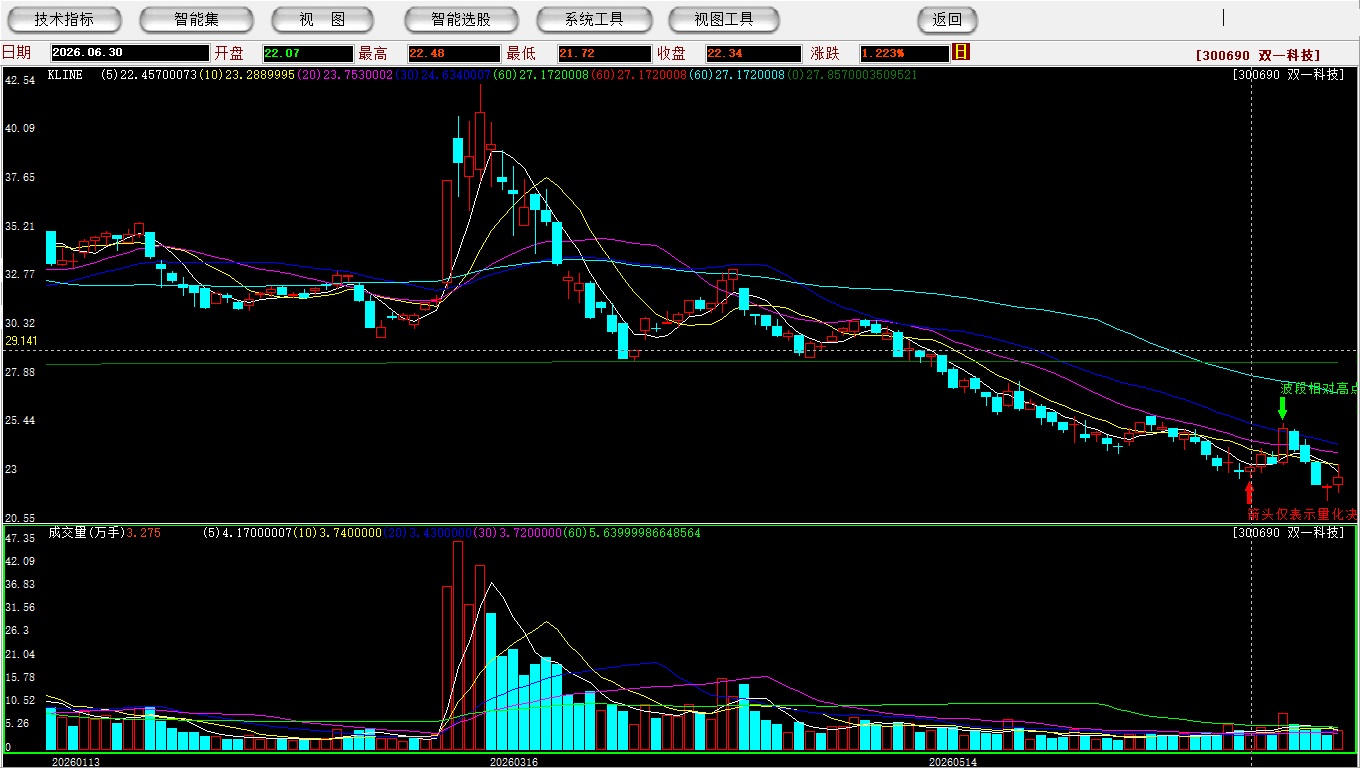Viewport: 1360px width, 768px height.
Task: Click the 开盘 value field 22.07
Action: point(307,53)
